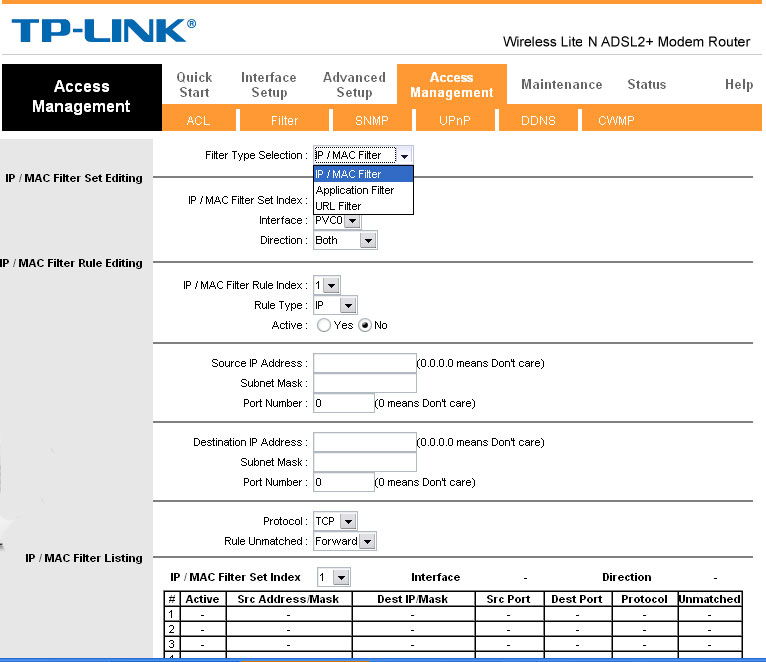Click the Dest IP/Mask column header

point(413,599)
